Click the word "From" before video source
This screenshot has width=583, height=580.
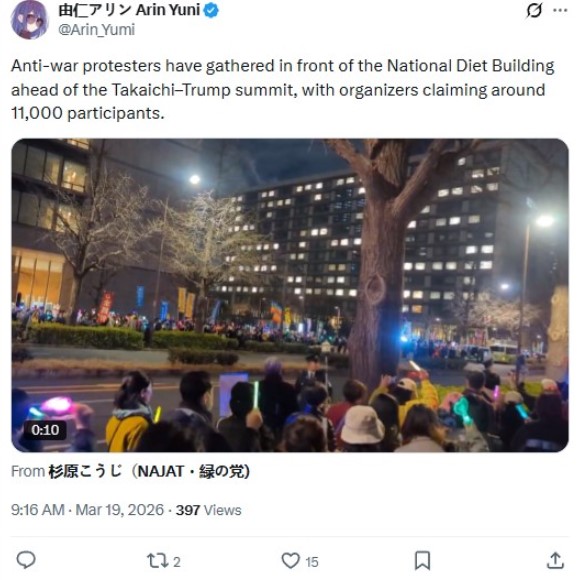(x=28, y=472)
